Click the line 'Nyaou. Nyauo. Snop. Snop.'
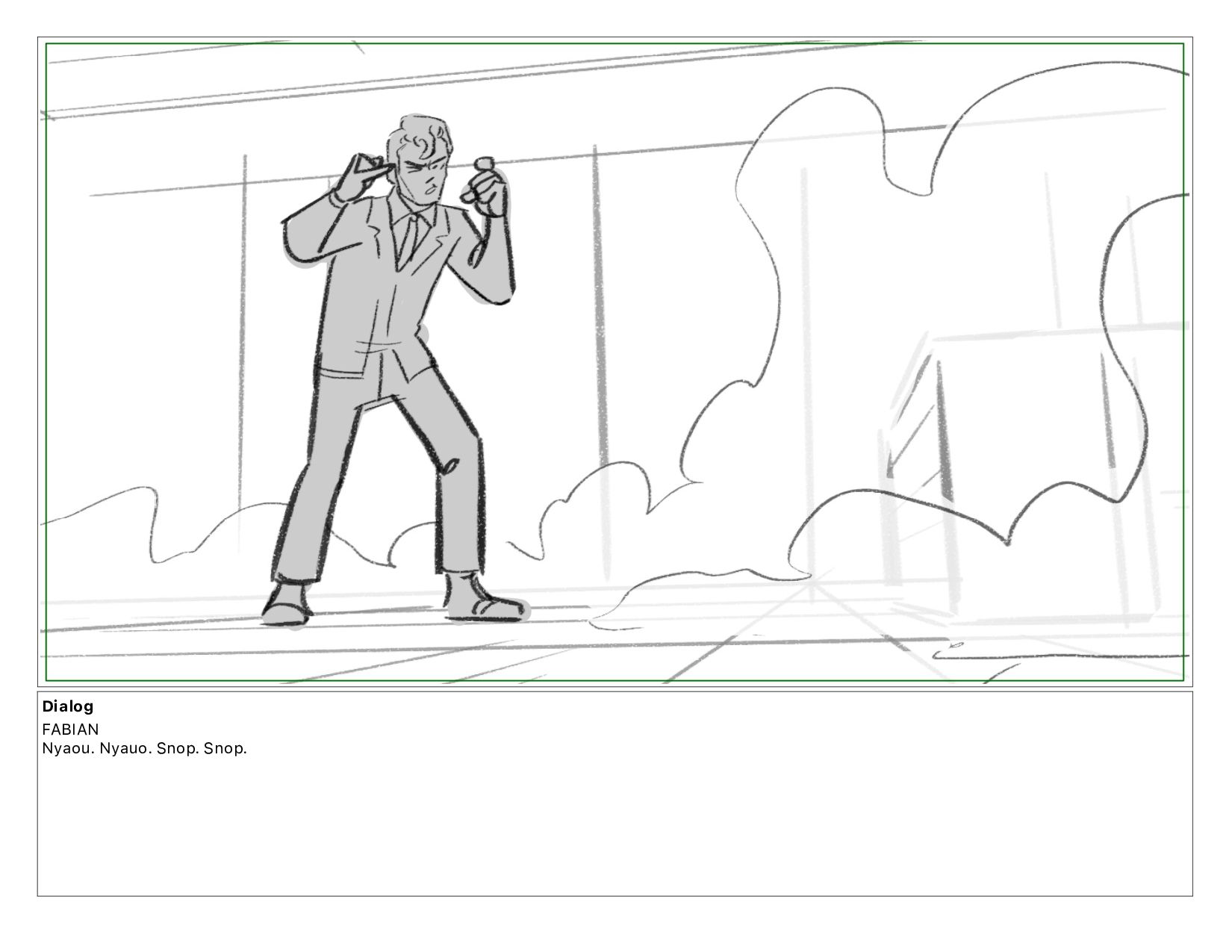 [144, 748]
